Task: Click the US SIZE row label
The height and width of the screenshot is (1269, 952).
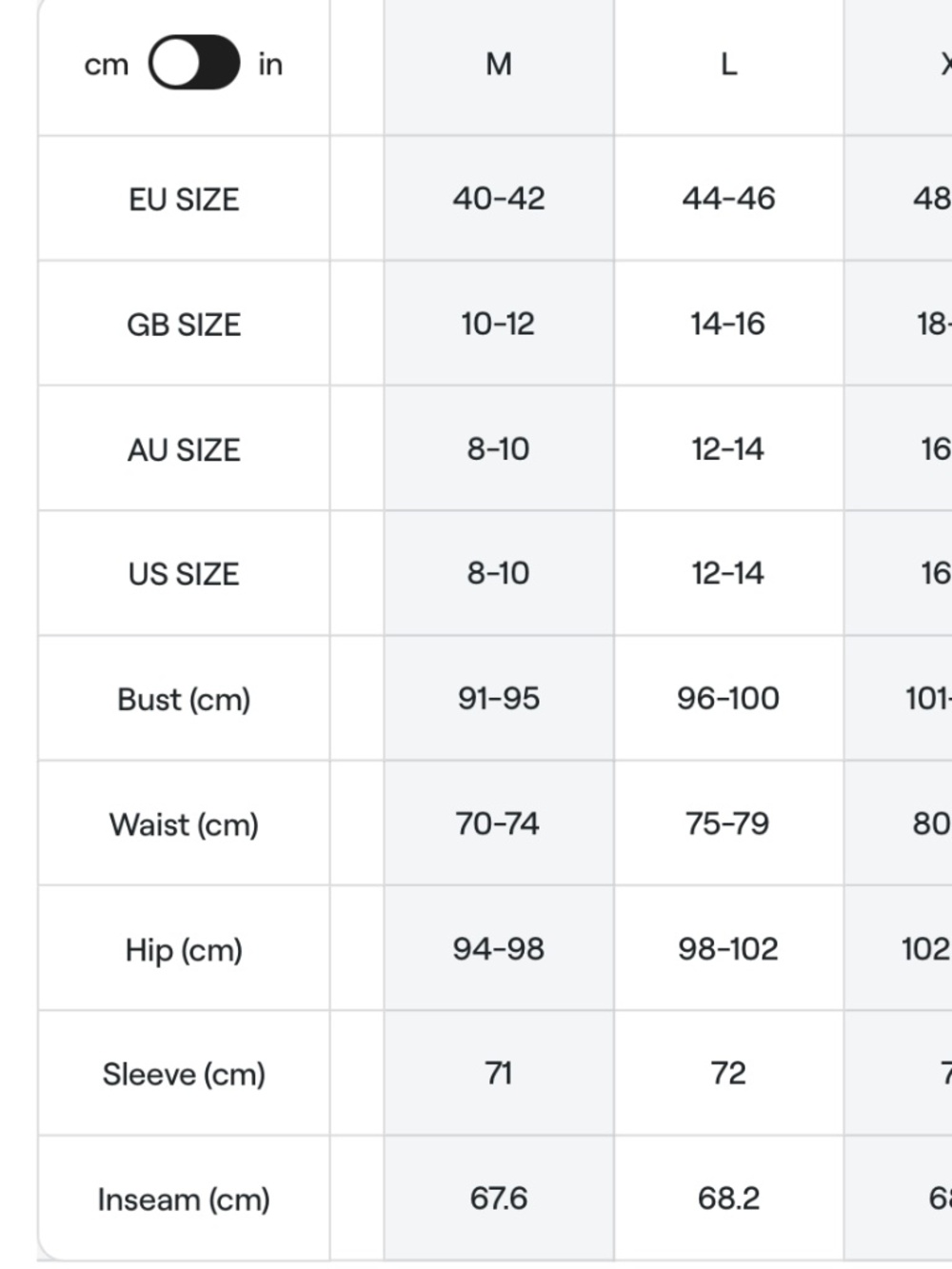Action: pos(184,574)
